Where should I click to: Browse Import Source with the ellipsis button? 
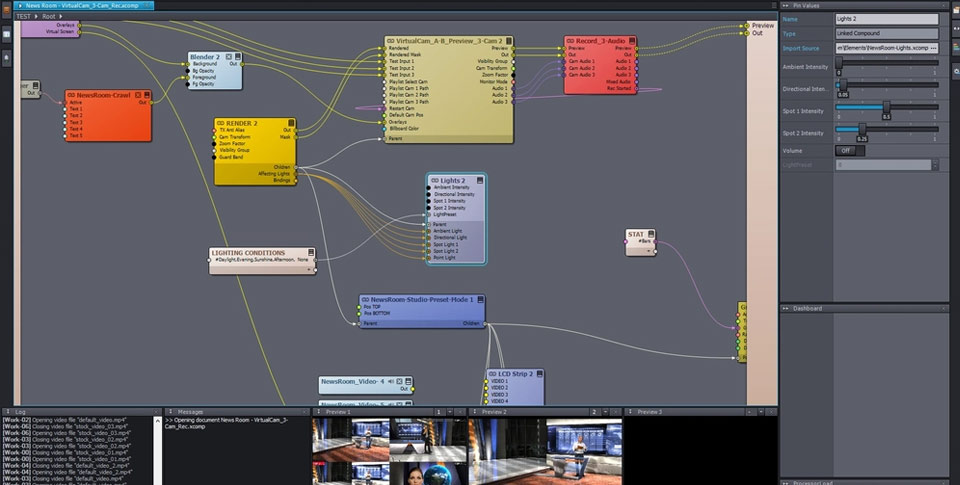tap(934, 48)
